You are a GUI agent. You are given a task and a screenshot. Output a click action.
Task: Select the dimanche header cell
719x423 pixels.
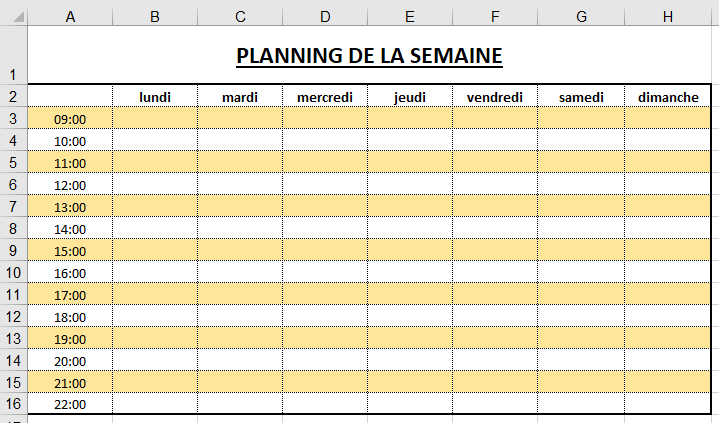(668, 97)
